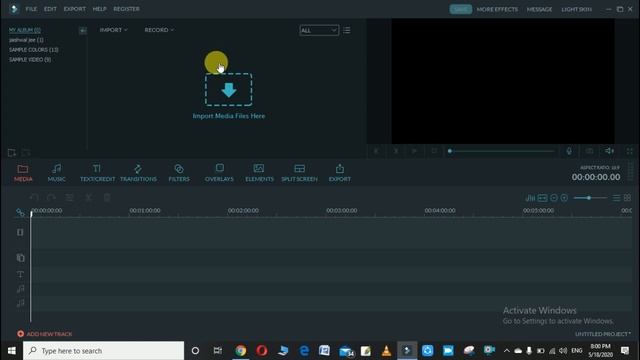Click the timeline zoom slider
Screen dimensions: 640x360
[x=590, y=198]
